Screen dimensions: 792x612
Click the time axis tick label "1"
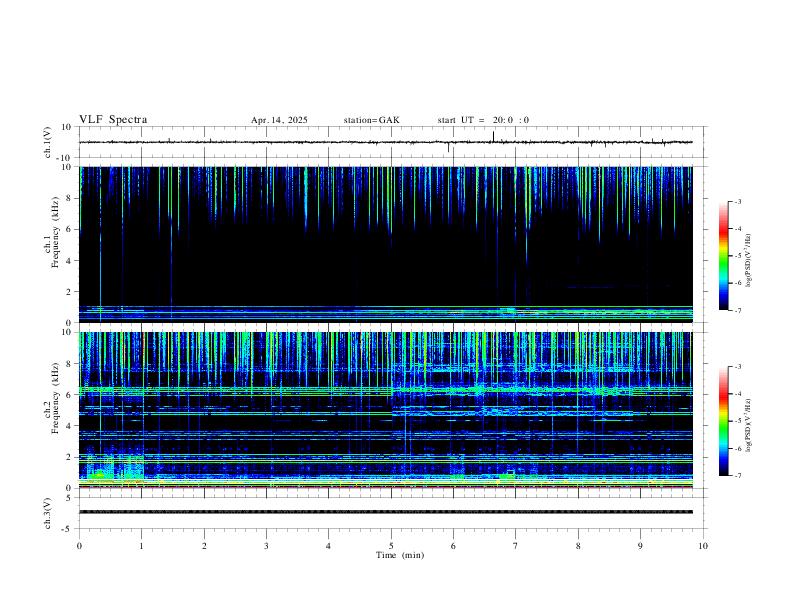click(x=141, y=546)
